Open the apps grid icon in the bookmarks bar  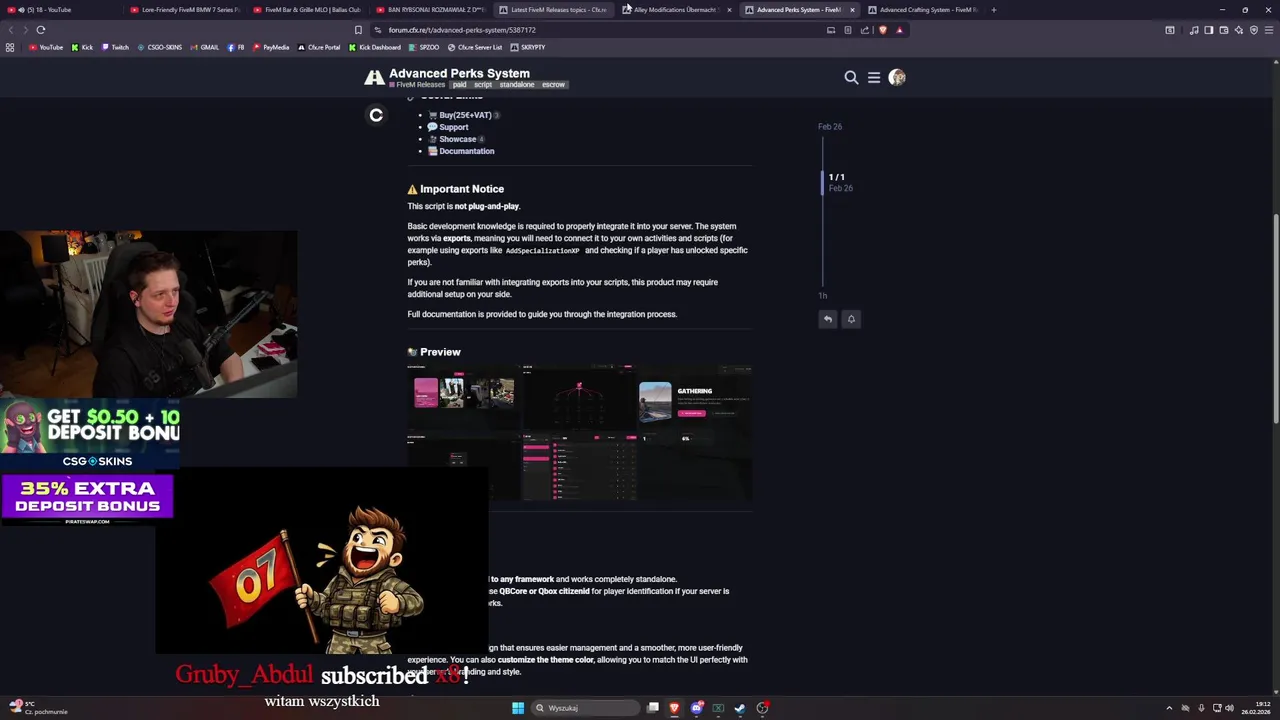click(10, 47)
